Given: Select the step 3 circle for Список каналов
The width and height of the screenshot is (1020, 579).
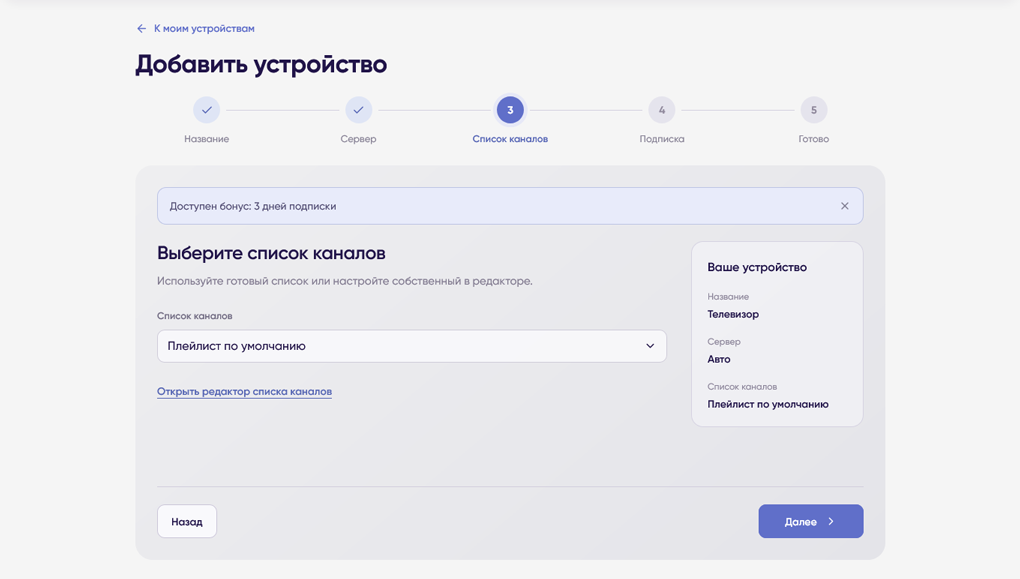Looking at the screenshot, I should (510, 110).
